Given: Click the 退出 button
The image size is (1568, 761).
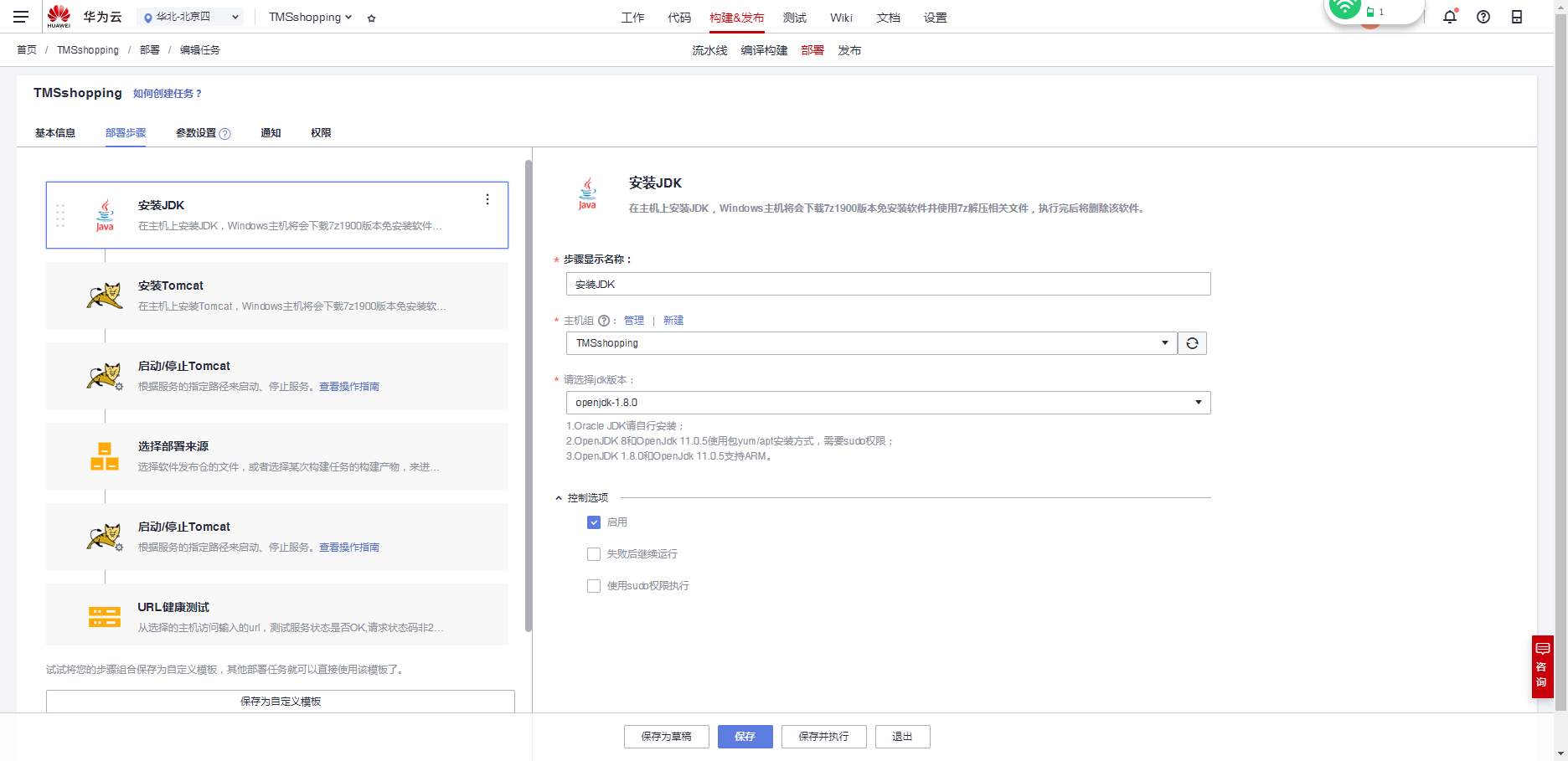Looking at the screenshot, I should point(902,737).
